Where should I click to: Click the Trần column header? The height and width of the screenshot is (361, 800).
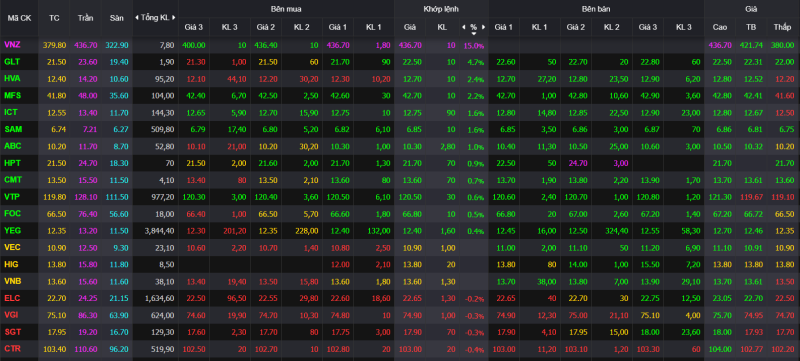tap(85, 18)
